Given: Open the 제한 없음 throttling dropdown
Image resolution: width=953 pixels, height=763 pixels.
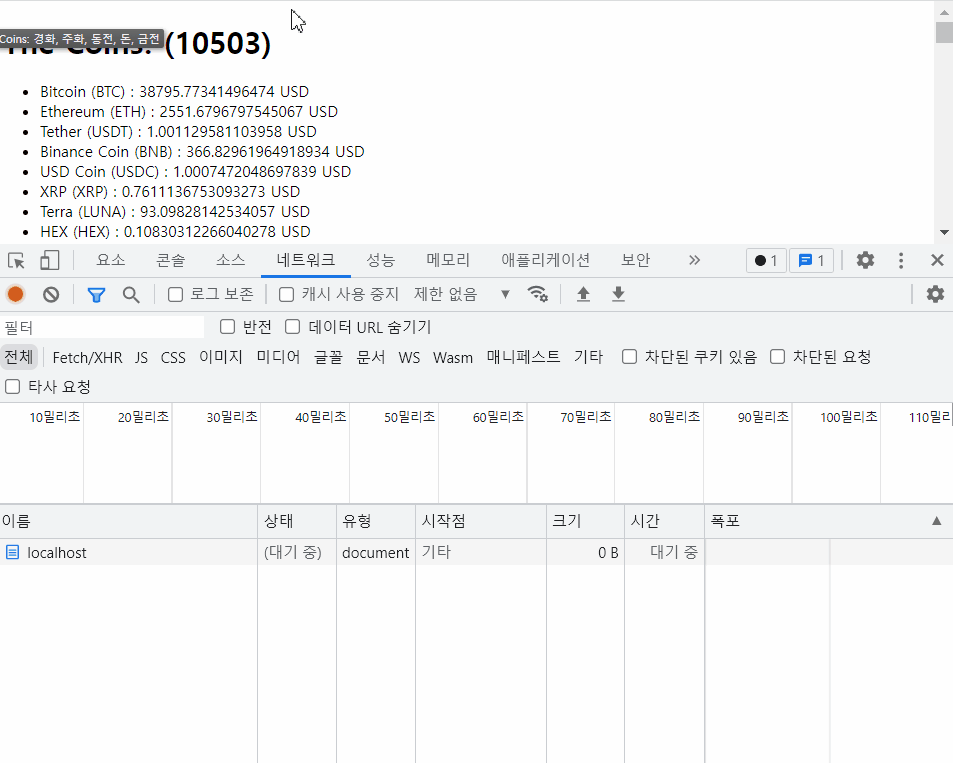Looking at the screenshot, I should (462, 294).
